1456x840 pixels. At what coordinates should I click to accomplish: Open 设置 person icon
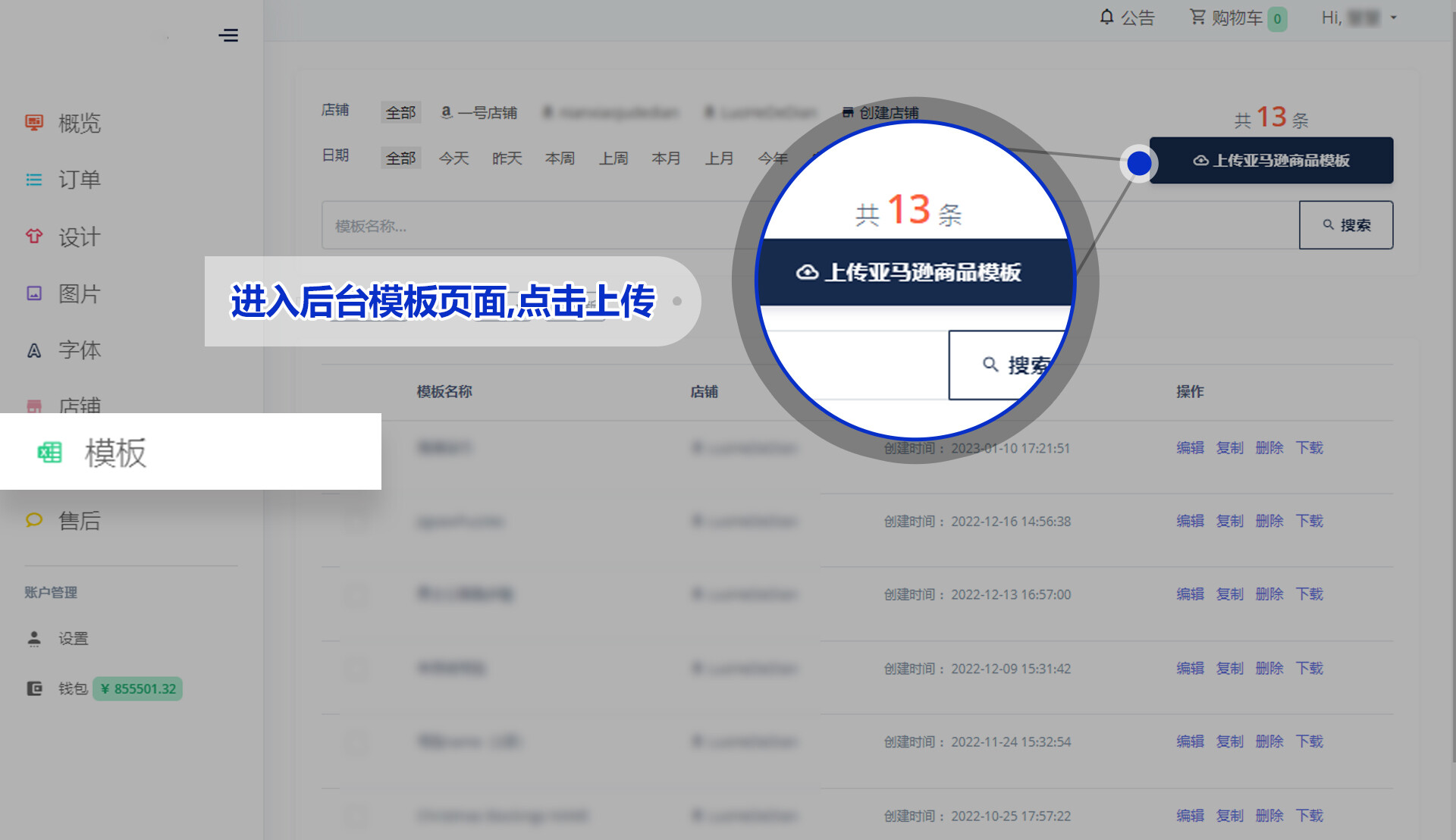pyautogui.click(x=34, y=638)
